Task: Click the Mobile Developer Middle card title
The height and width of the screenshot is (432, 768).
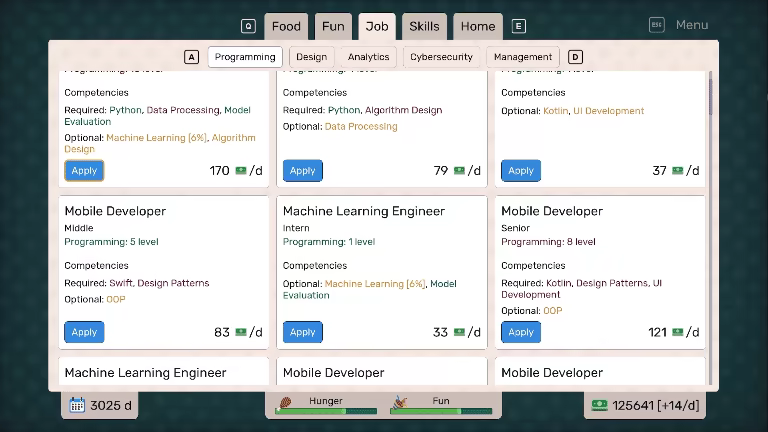Action: [115, 211]
